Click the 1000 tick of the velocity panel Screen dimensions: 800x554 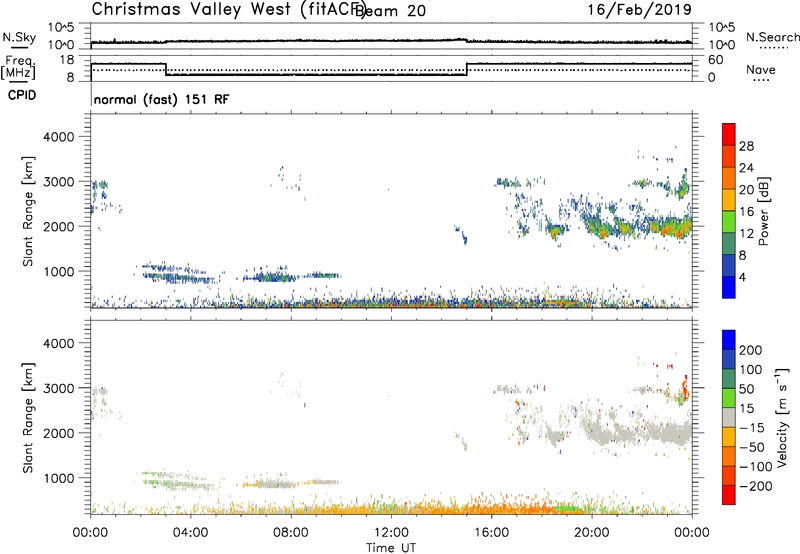[x=58, y=478]
